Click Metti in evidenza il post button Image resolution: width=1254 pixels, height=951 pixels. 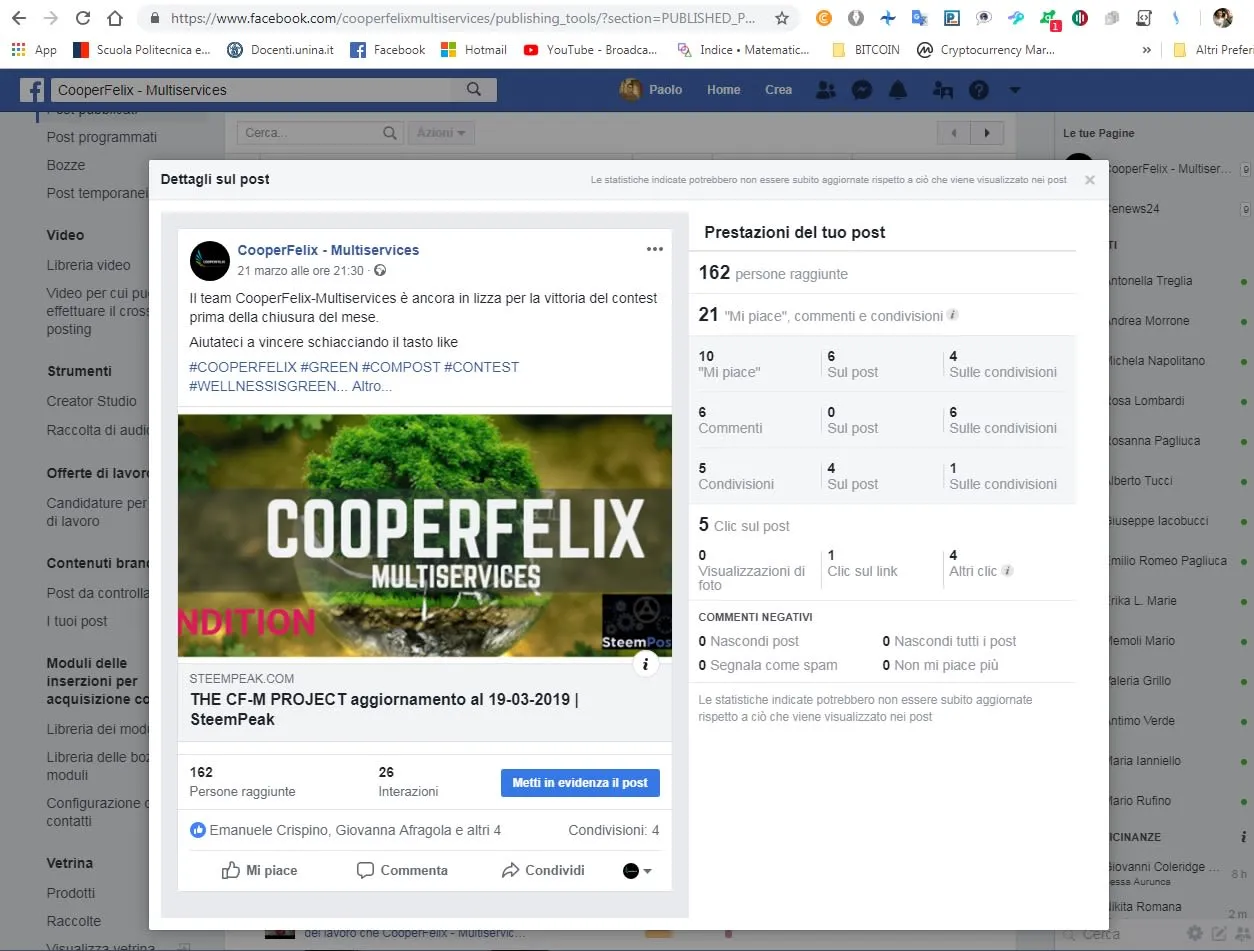580,783
